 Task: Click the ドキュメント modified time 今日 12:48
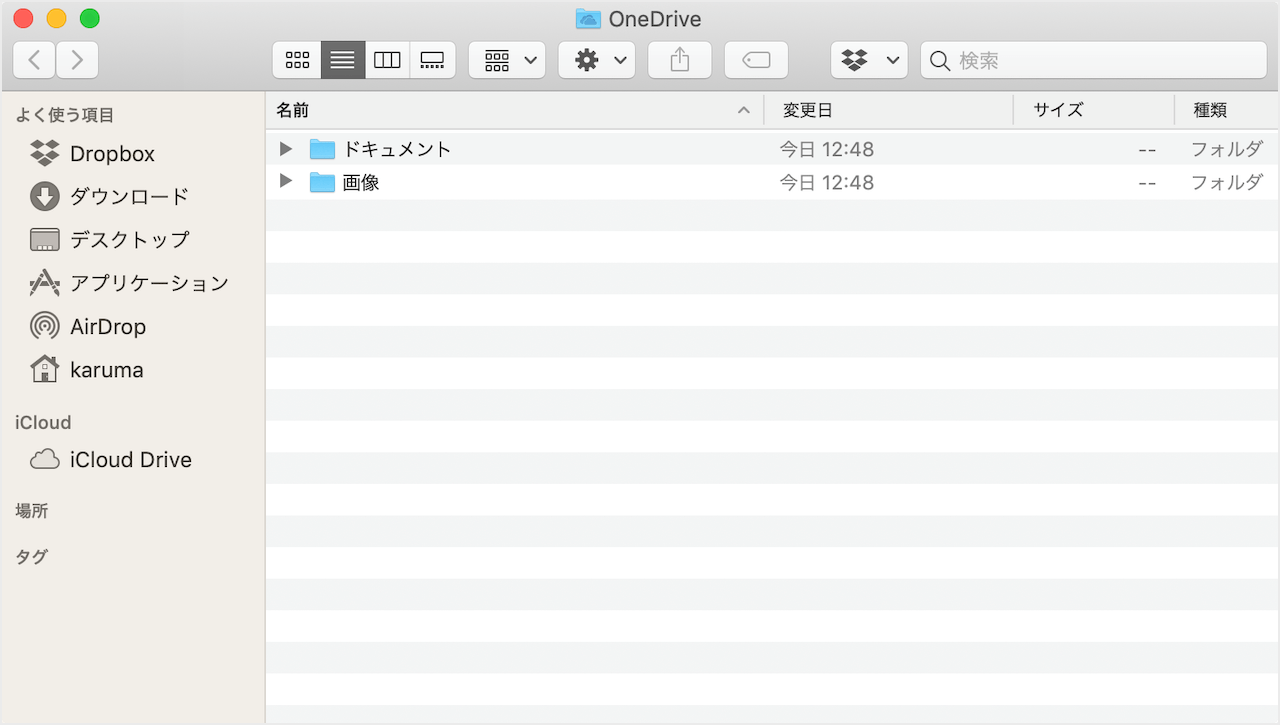[x=827, y=149]
